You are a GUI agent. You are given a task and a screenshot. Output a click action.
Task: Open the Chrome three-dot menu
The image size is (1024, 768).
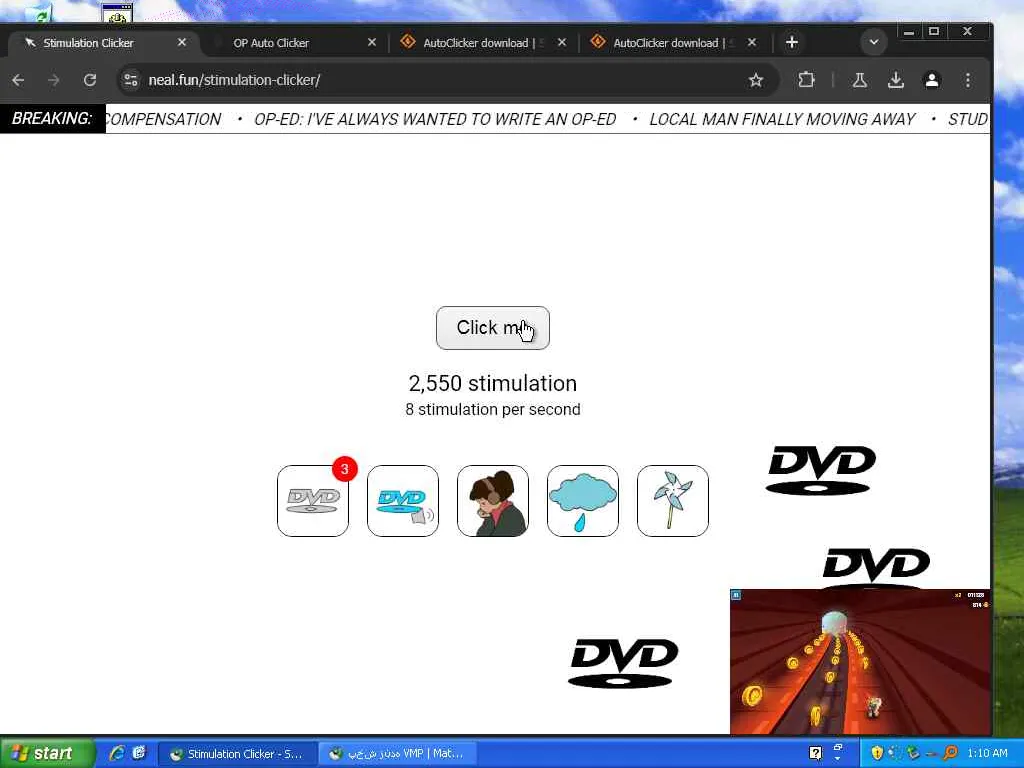pyautogui.click(x=968, y=80)
